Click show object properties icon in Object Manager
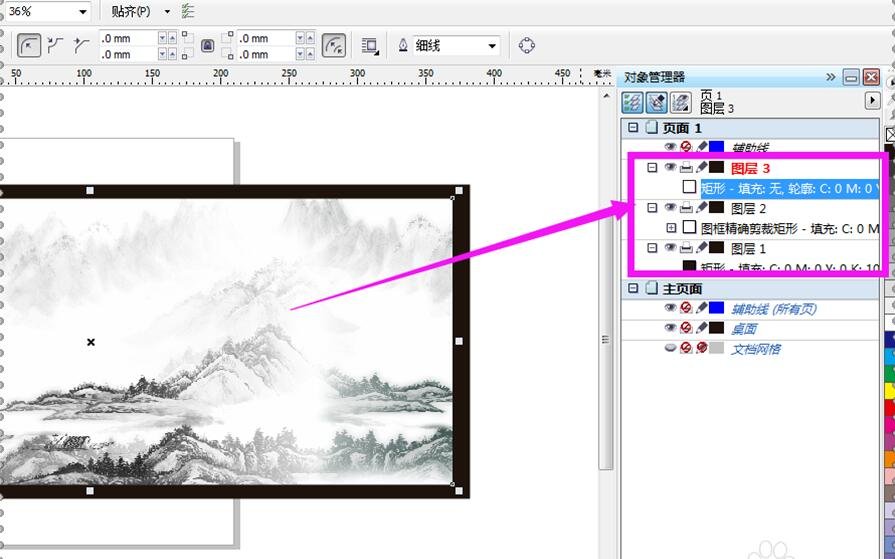 pos(632,102)
